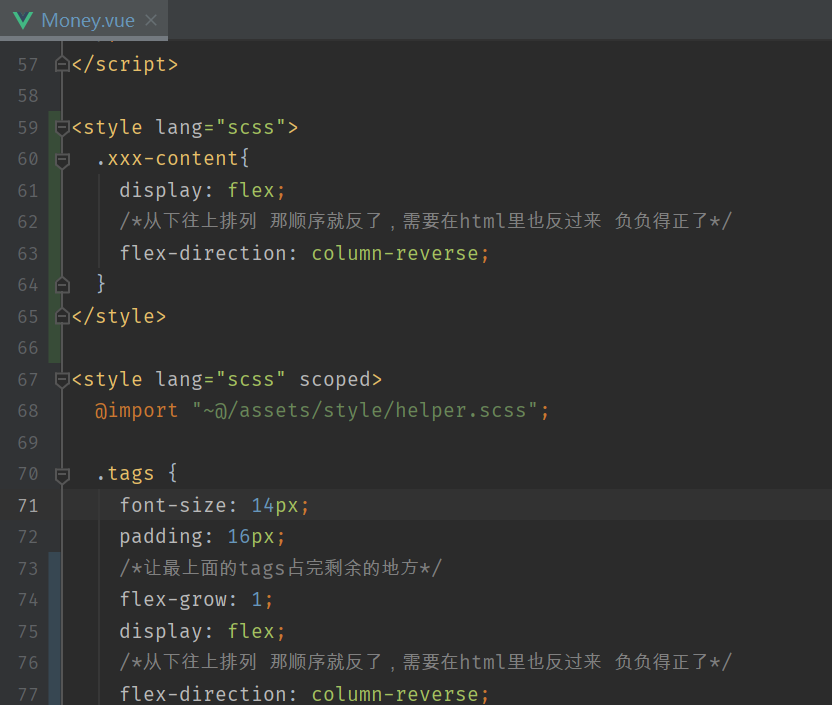
Task: Click the .xxx-content selector
Action: 167,159
